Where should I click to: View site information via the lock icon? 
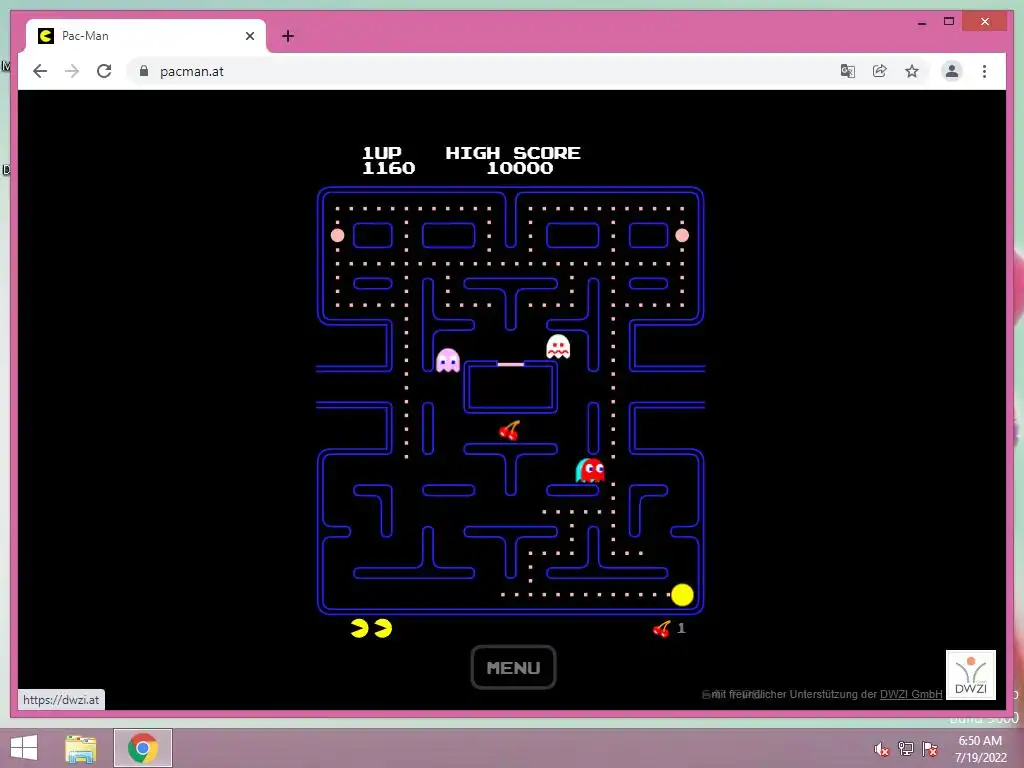pyautogui.click(x=144, y=71)
